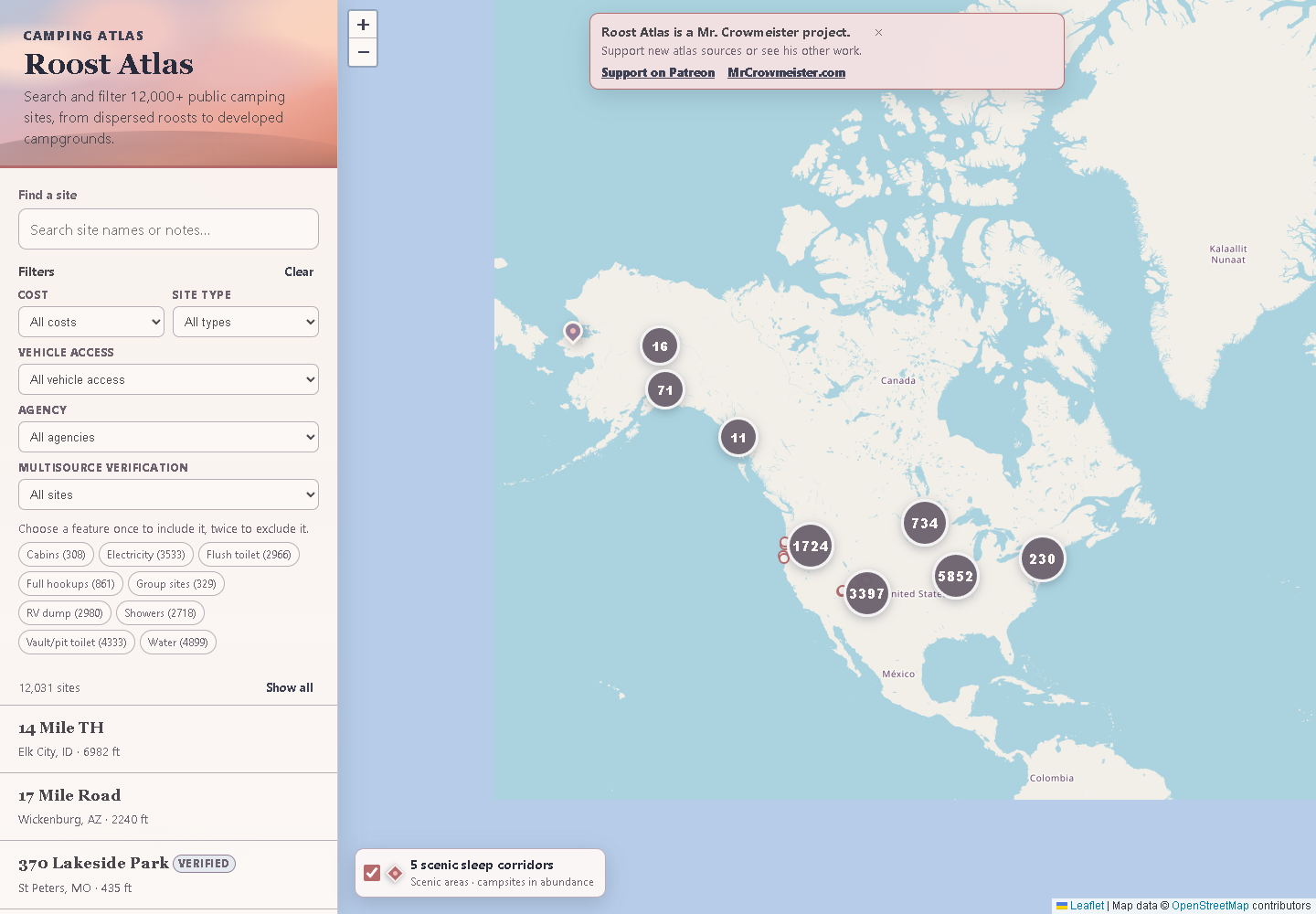The width and height of the screenshot is (1316, 914).
Task: Open the Site Type dropdown
Action: (x=245, y=322)
